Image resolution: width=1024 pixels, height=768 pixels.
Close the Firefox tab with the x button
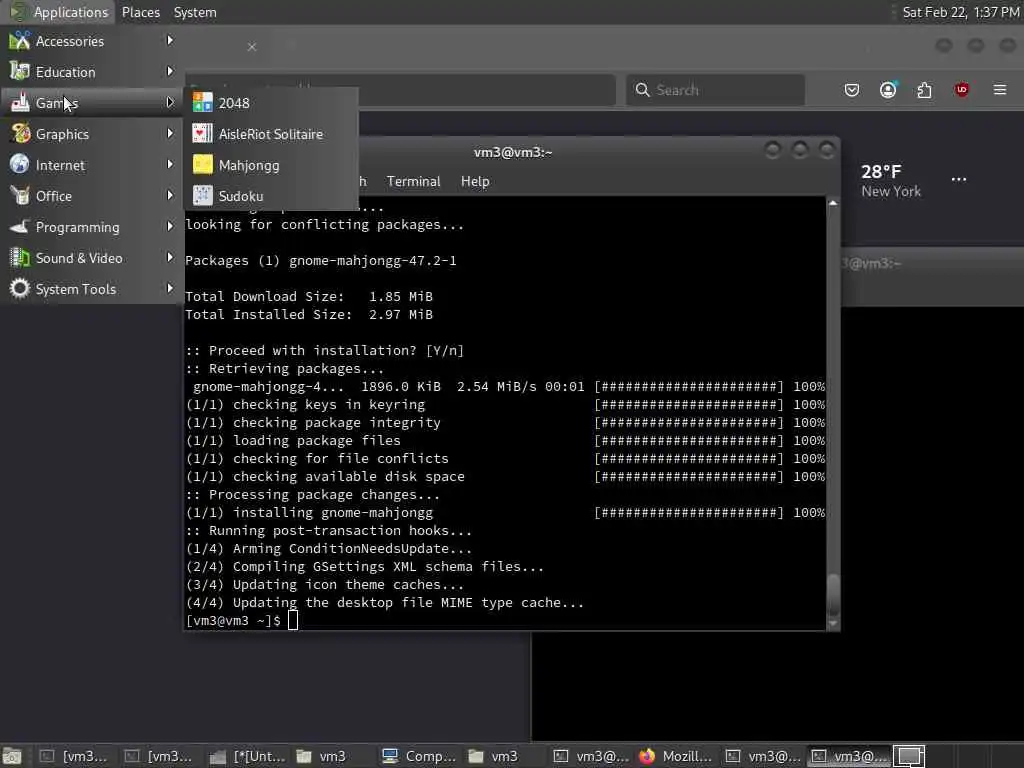pyautogui.click(x=251, y=47)
